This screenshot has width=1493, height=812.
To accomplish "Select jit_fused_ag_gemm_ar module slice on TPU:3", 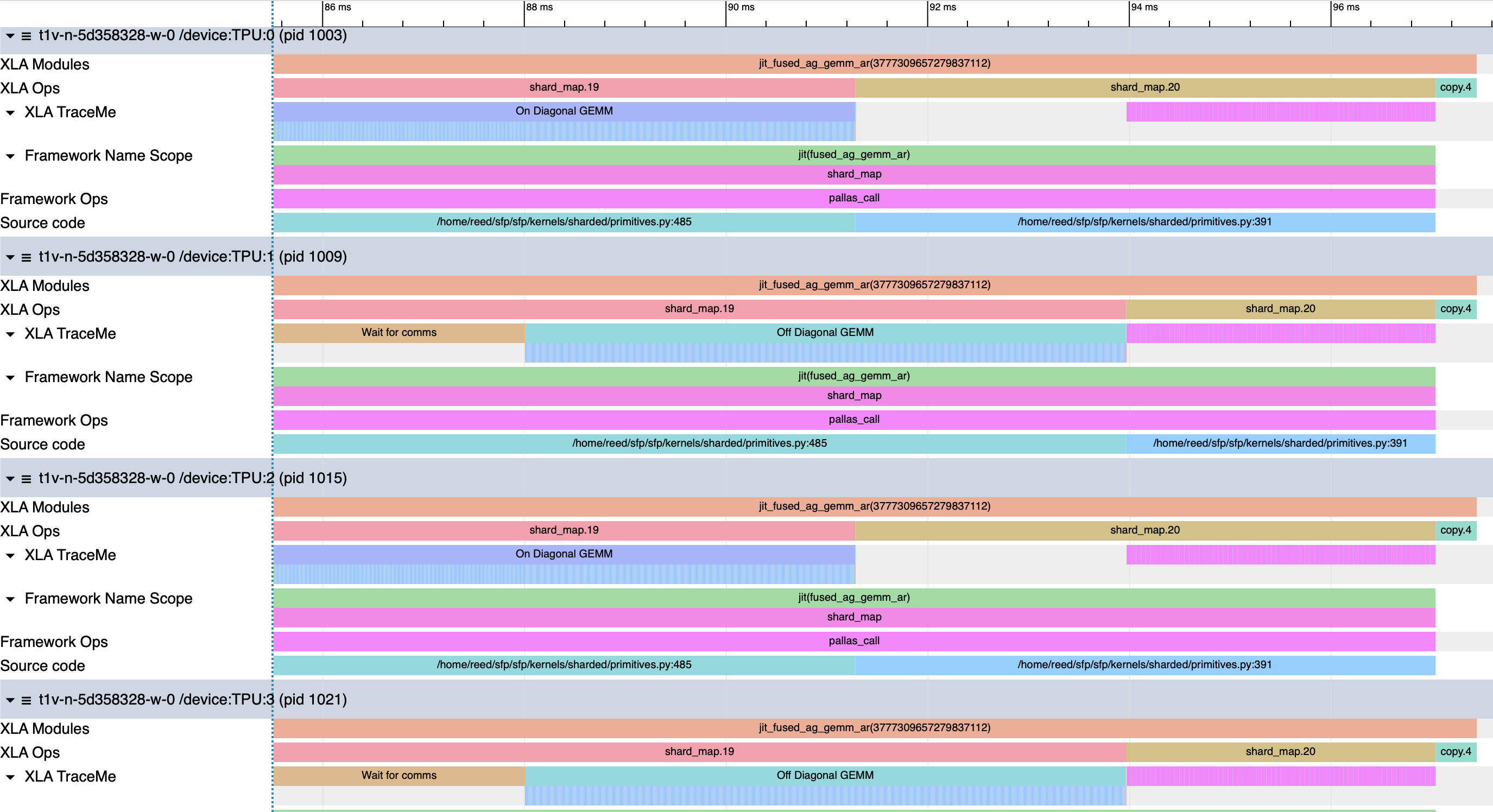I will point(874,728).
